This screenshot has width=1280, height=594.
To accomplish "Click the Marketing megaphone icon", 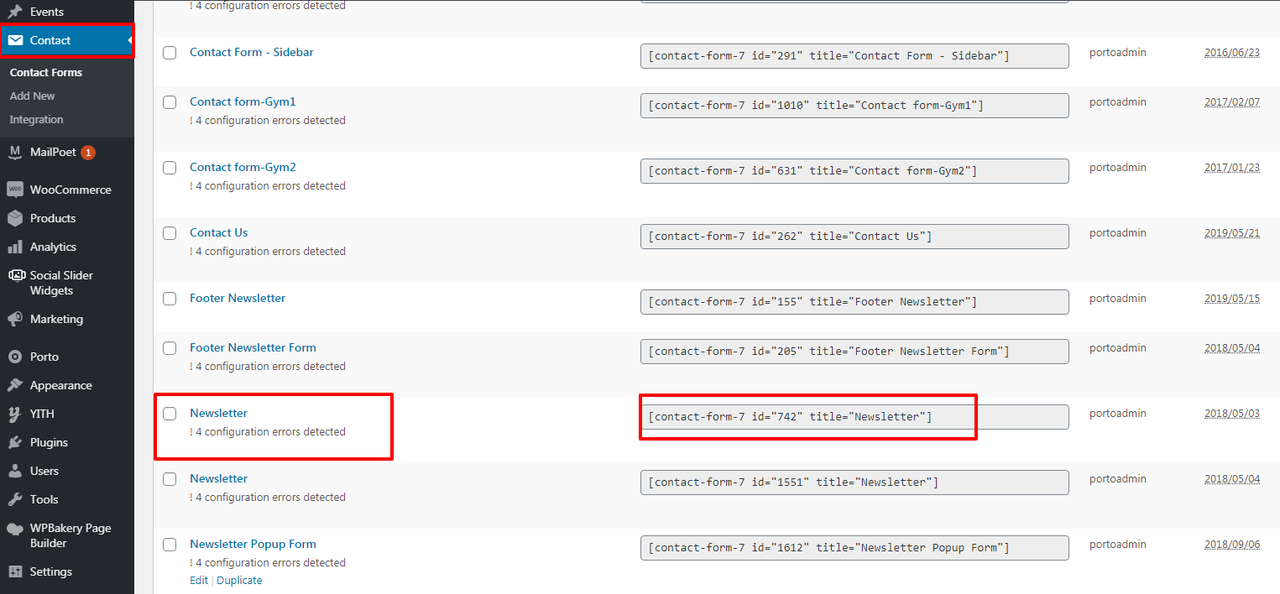I will 15,320.
